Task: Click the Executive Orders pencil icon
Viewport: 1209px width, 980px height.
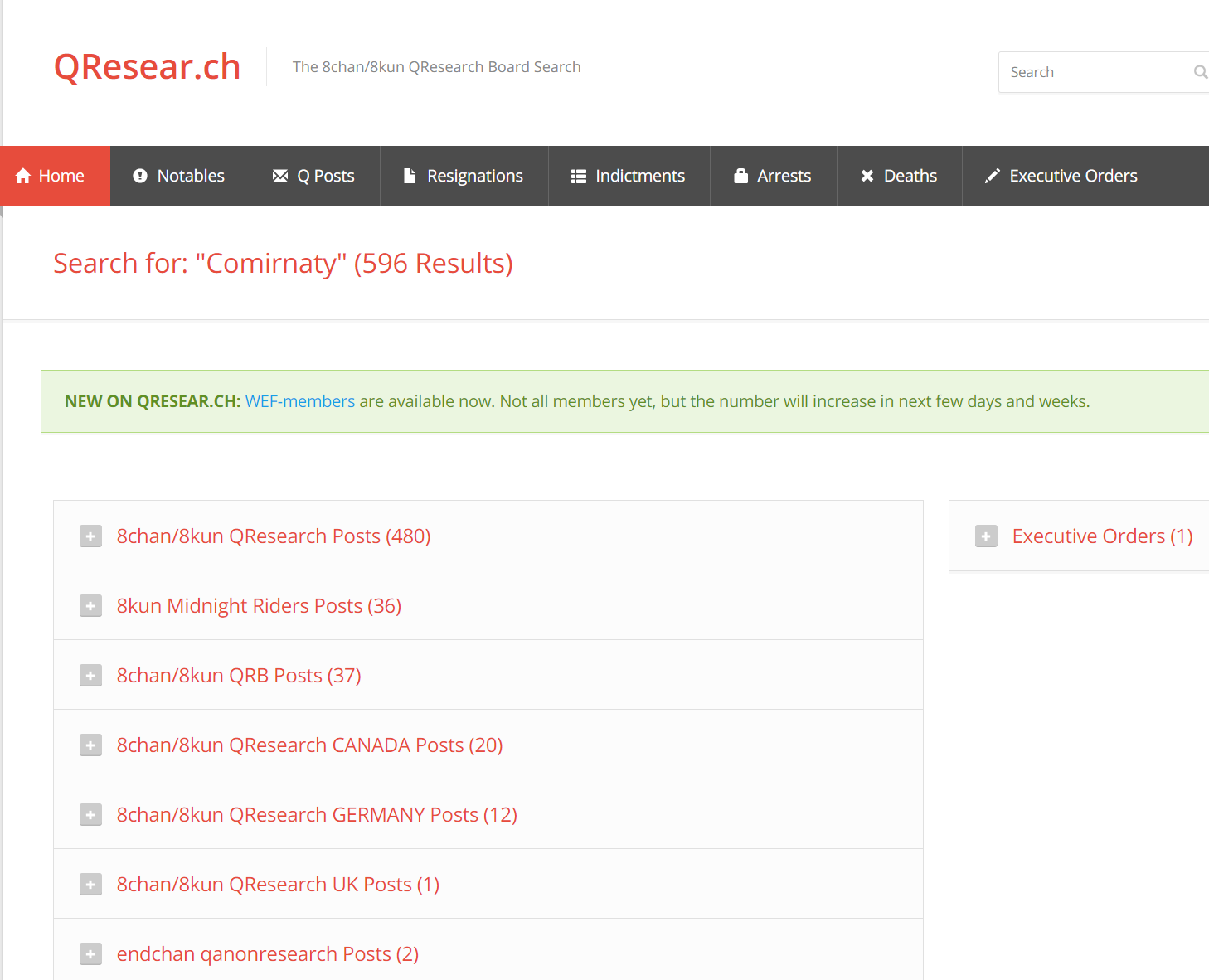Action: pyautogui.click(x=993, y=176)
